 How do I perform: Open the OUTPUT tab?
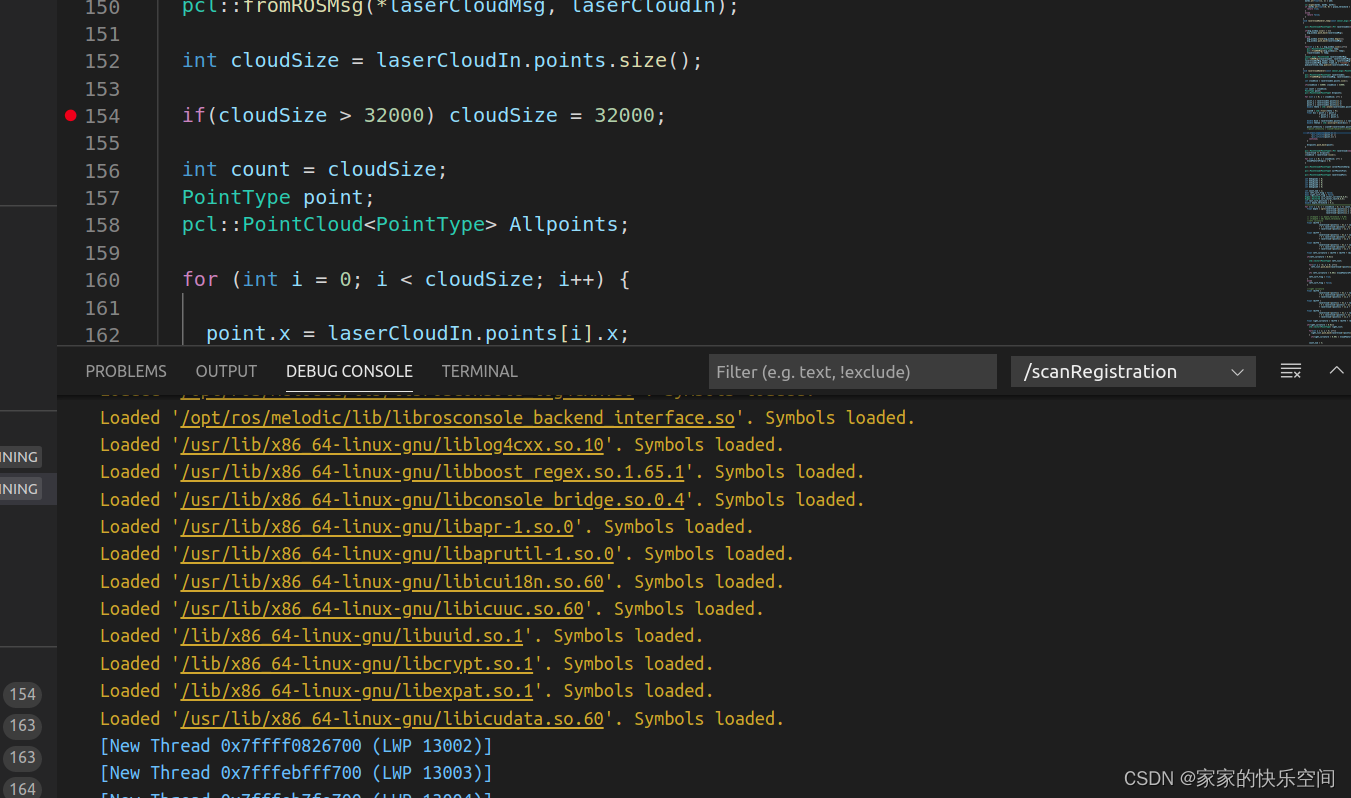click(x=226, y=371)
